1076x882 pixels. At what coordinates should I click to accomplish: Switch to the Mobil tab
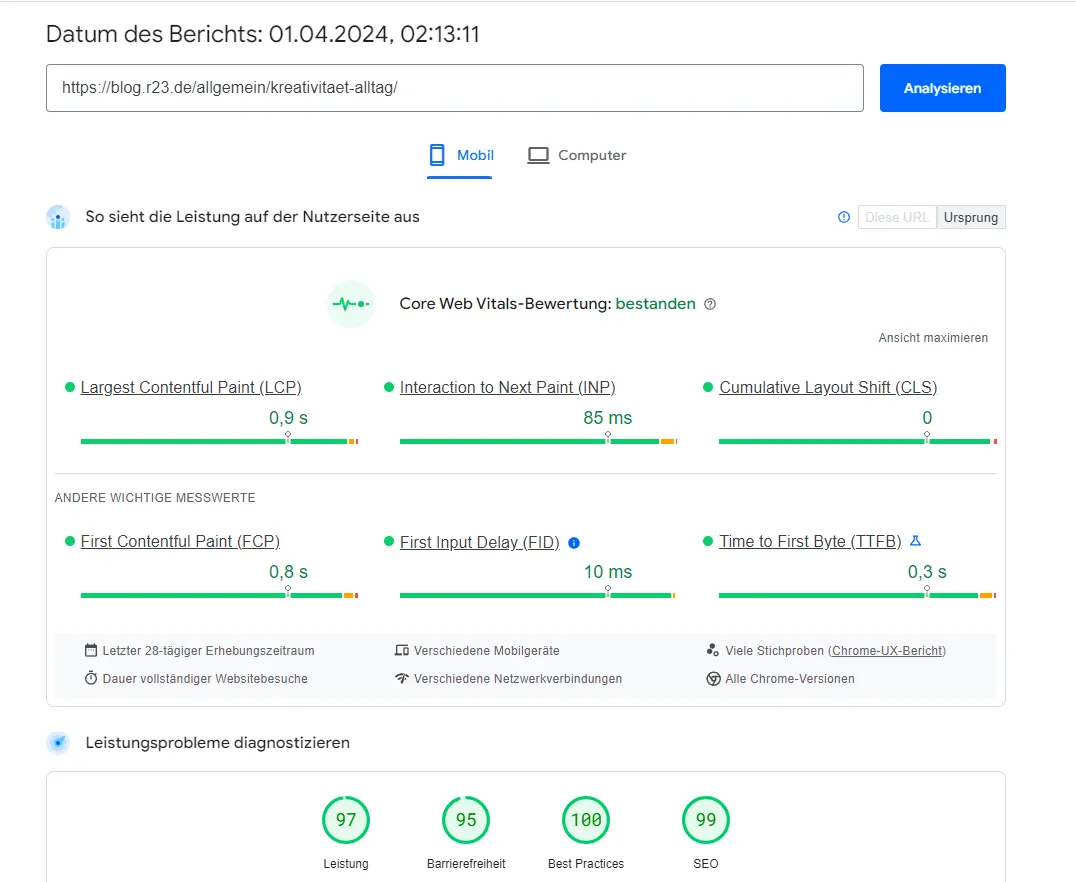point(460,156)
